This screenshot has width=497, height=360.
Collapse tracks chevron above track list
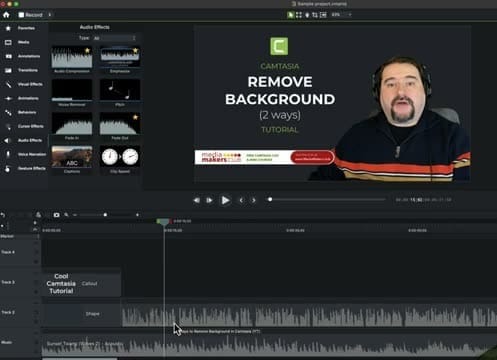click(35, 230)
